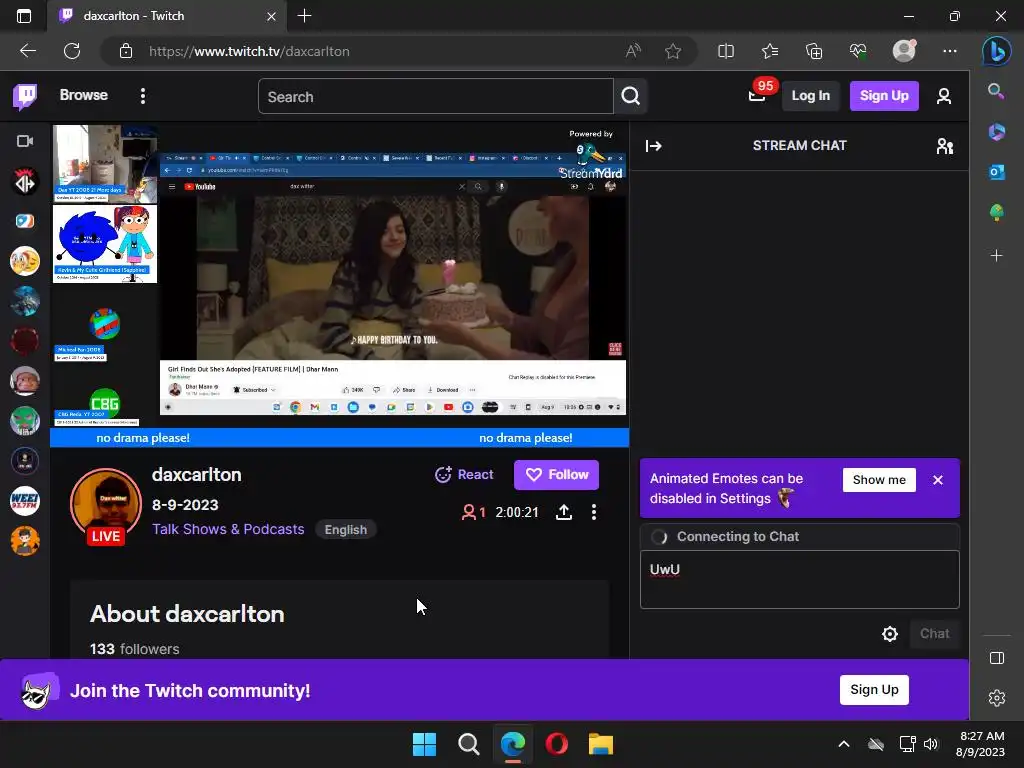The width and height of the screenshot is (1024, 768).
Task: Focus the Twitch Search field
Action: tap(436, 97)
